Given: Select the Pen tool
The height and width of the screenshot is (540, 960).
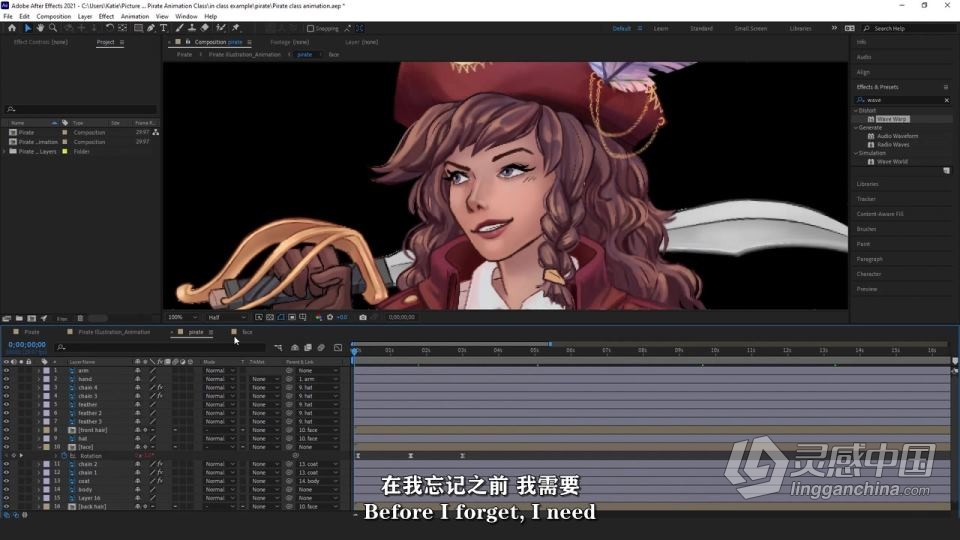Looking at the screenshot, I should 151,28.
